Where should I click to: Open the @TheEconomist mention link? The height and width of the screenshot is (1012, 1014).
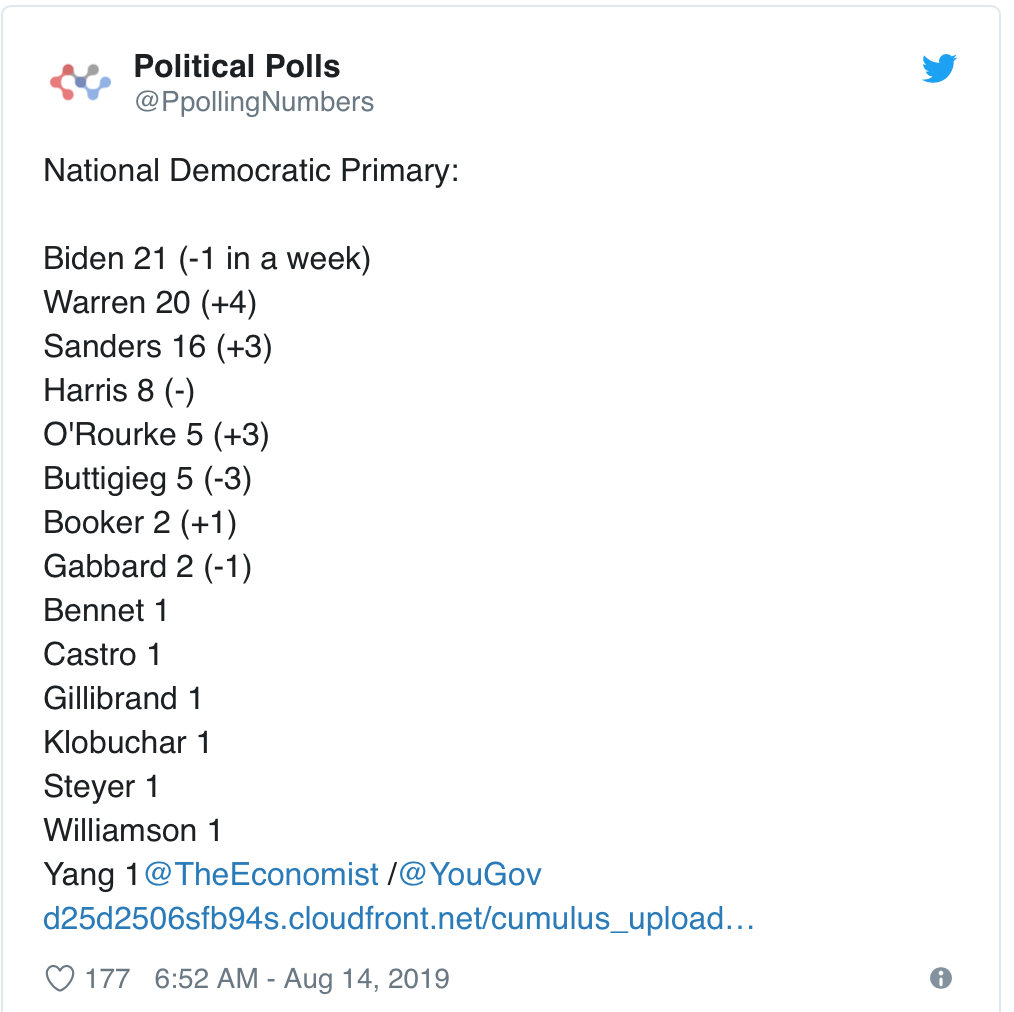[261, 874]
